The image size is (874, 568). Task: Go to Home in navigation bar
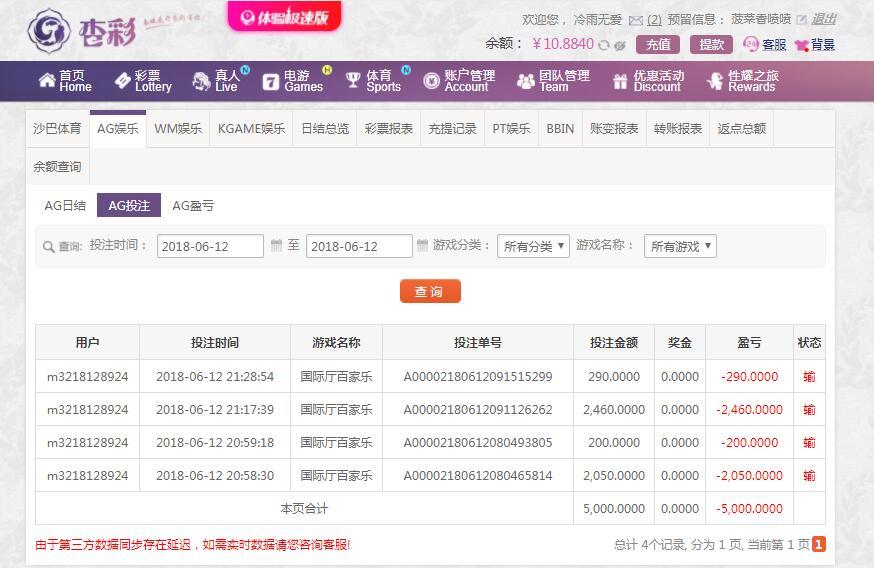click(65, 81)
